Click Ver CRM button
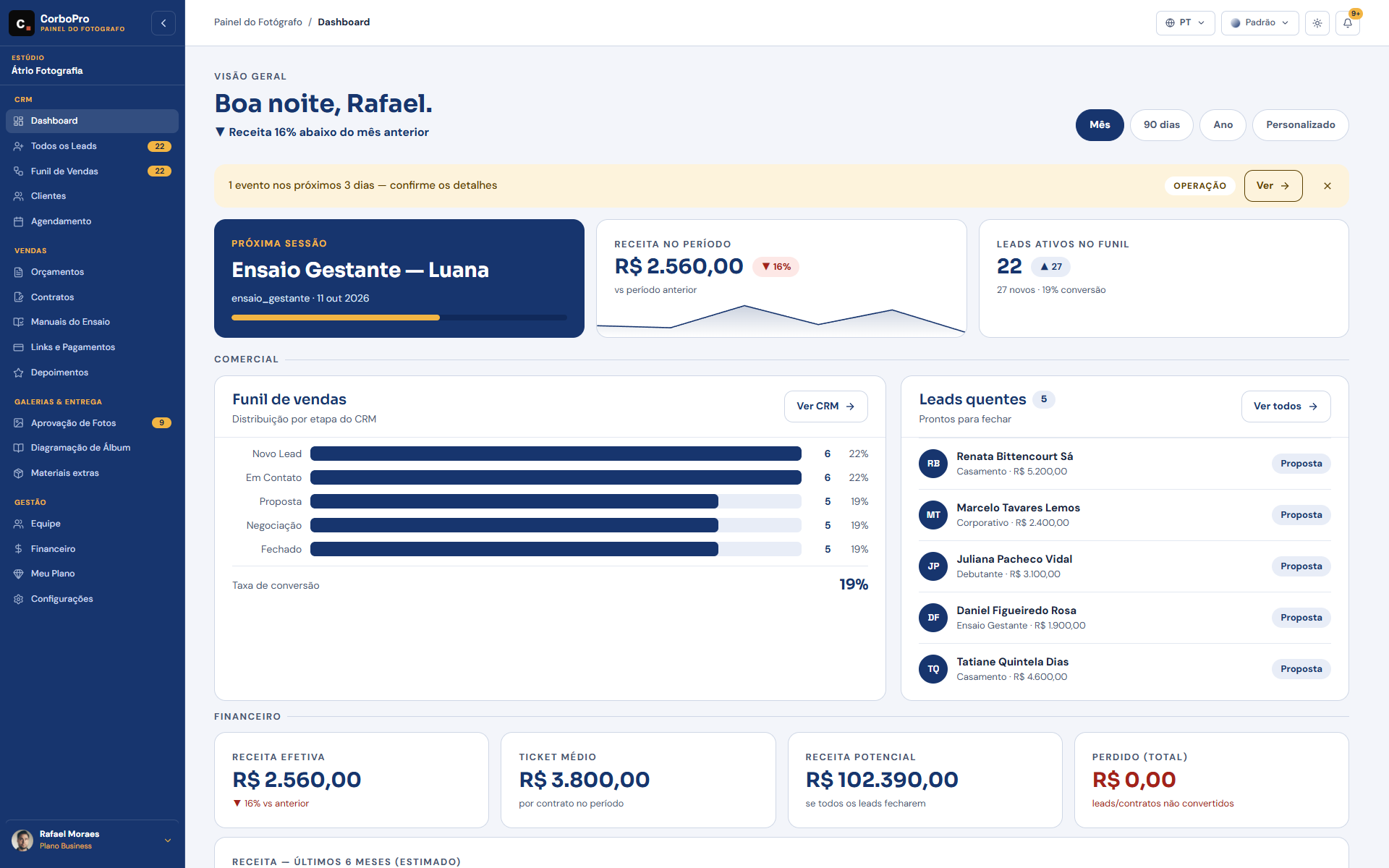This screenshot has width=1389, height=868. (x=825, y=407)
